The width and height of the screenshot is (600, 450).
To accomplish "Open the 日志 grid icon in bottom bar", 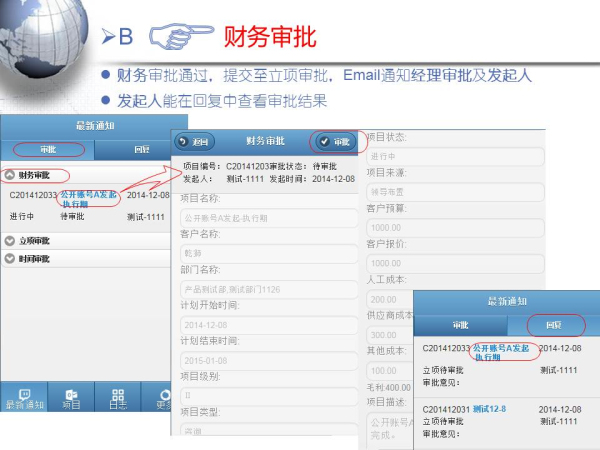I will (118, 397).
